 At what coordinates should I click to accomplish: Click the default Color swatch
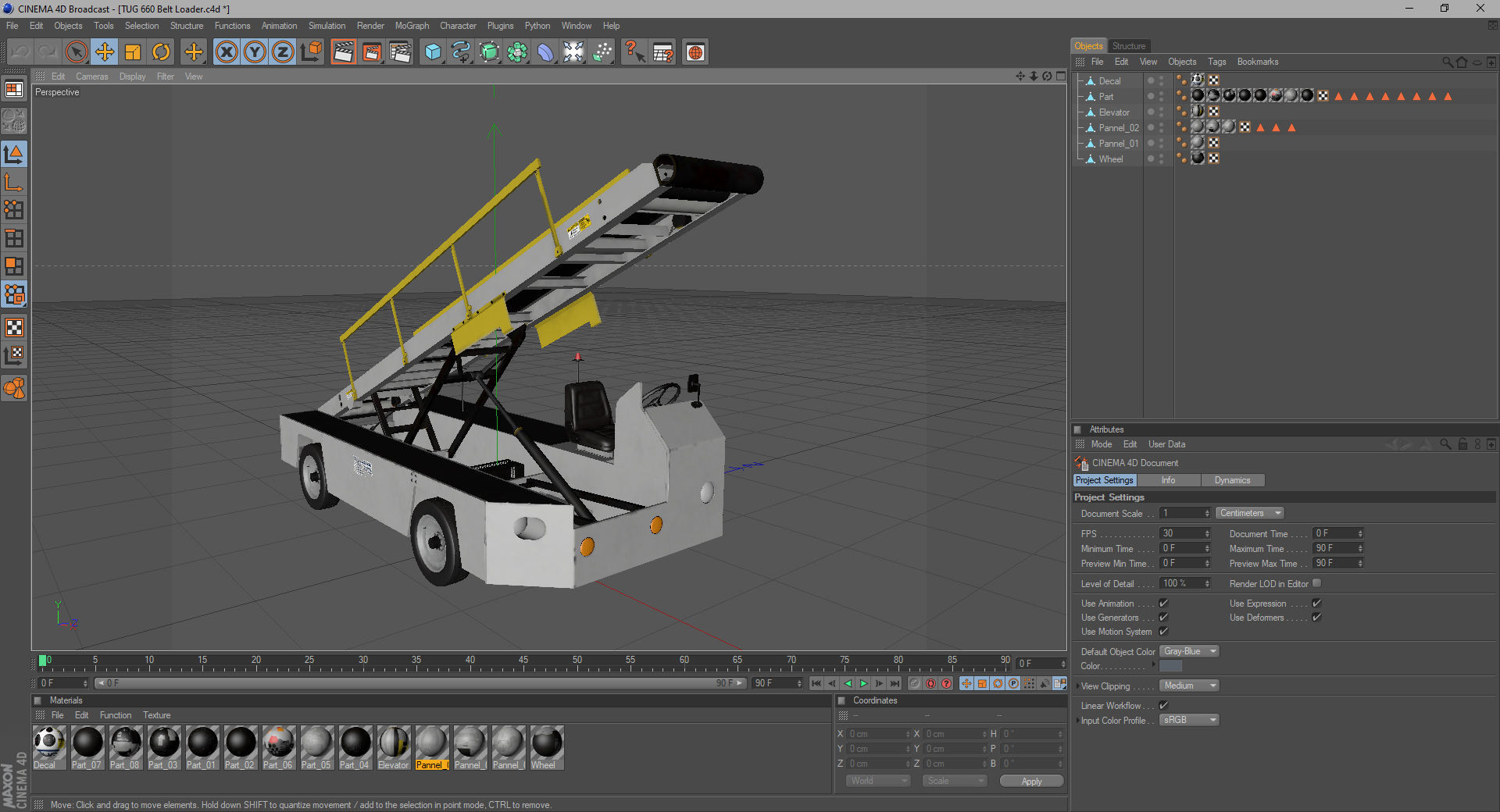click(1170, 666)
